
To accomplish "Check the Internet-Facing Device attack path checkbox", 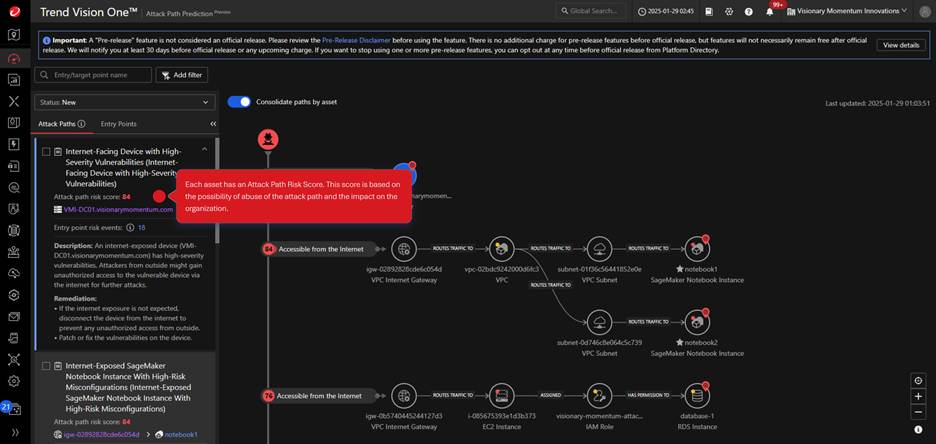I will tap(46, 152).
